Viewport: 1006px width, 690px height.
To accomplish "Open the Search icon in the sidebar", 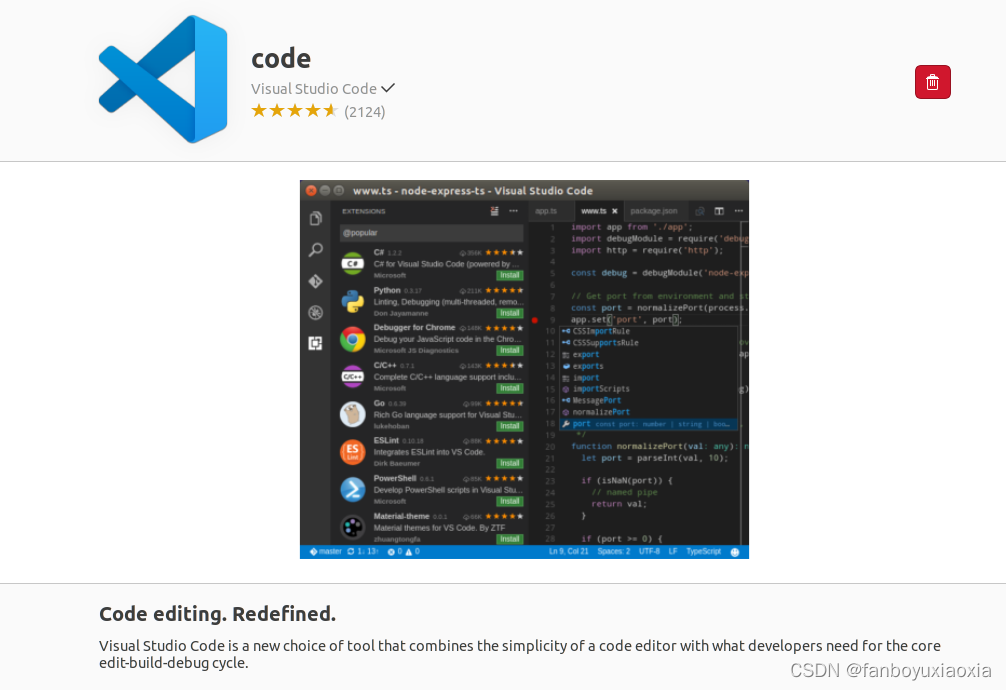I will point(314,250).
